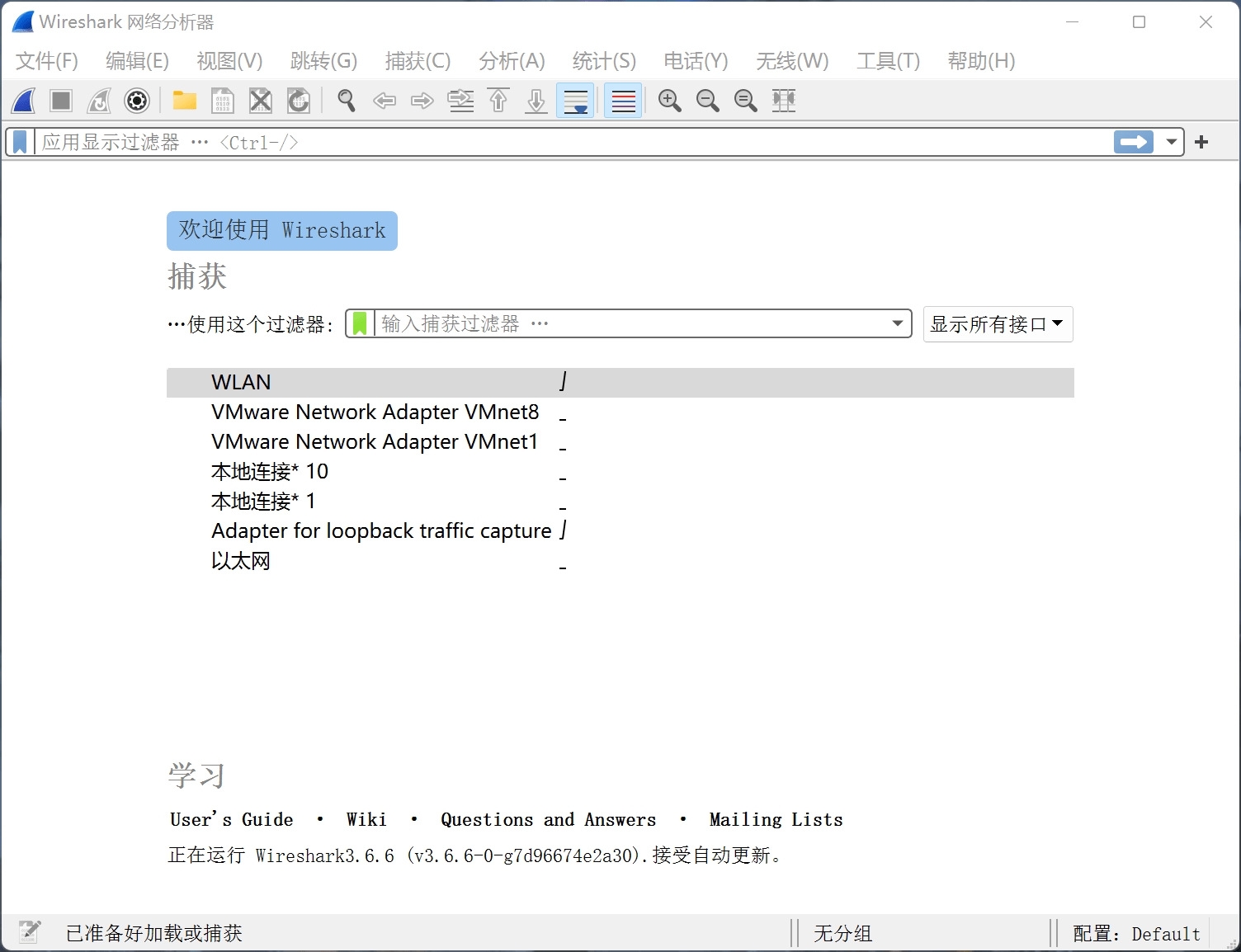Viewport: 1241px width, 952px height.
Task: Select the VMware Network Adapter VMnet1 interface
Action: tap(620, 442)
